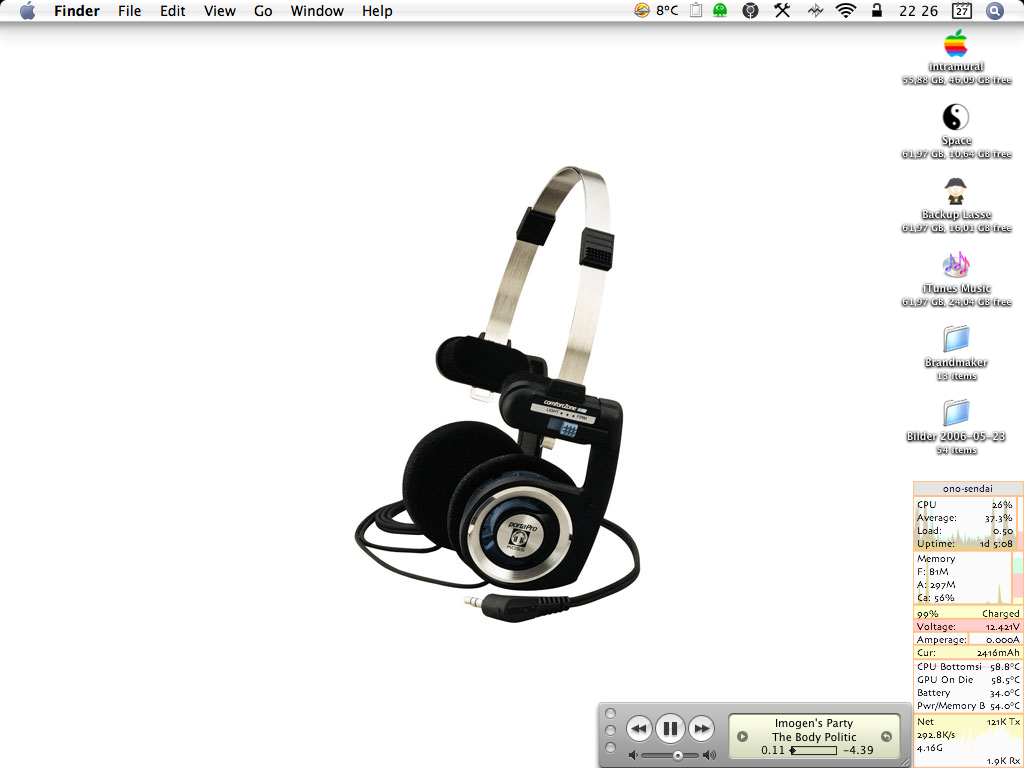Screen dimensions: 1024x768
Task: Open the Help menu
Action: click(377, 11)
